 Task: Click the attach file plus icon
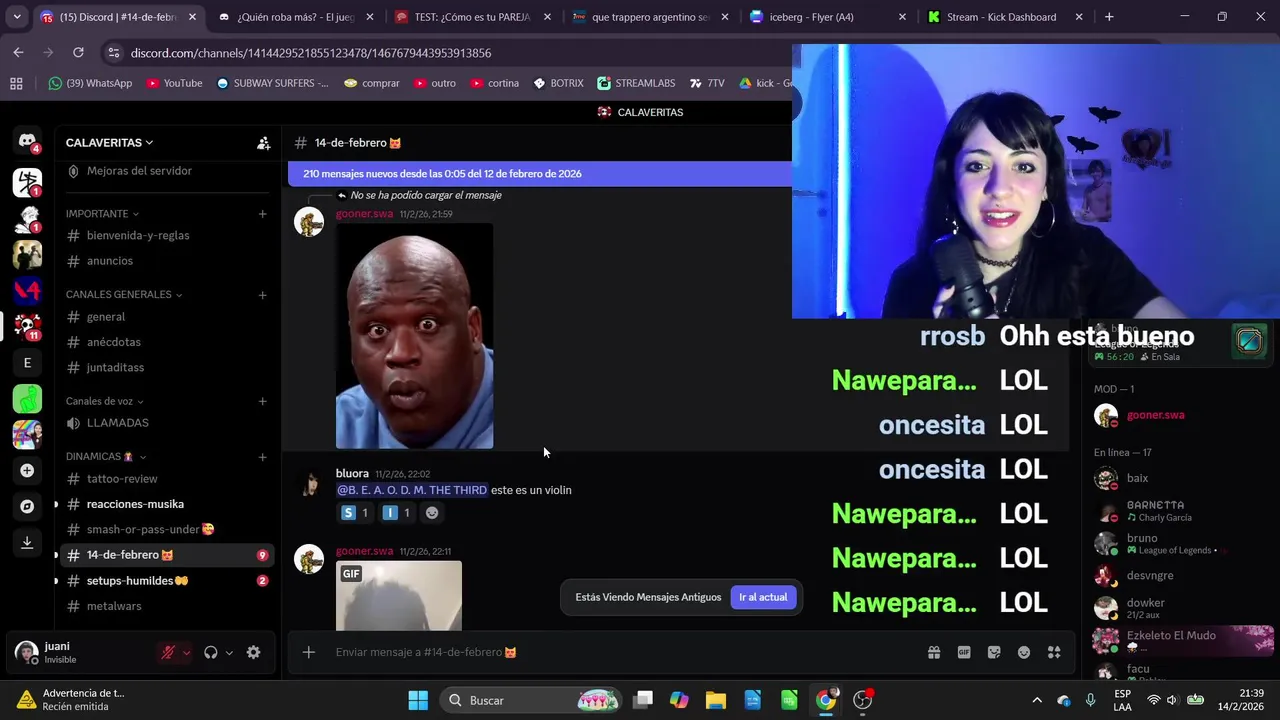pyautogui.click(x=308, y=652)
